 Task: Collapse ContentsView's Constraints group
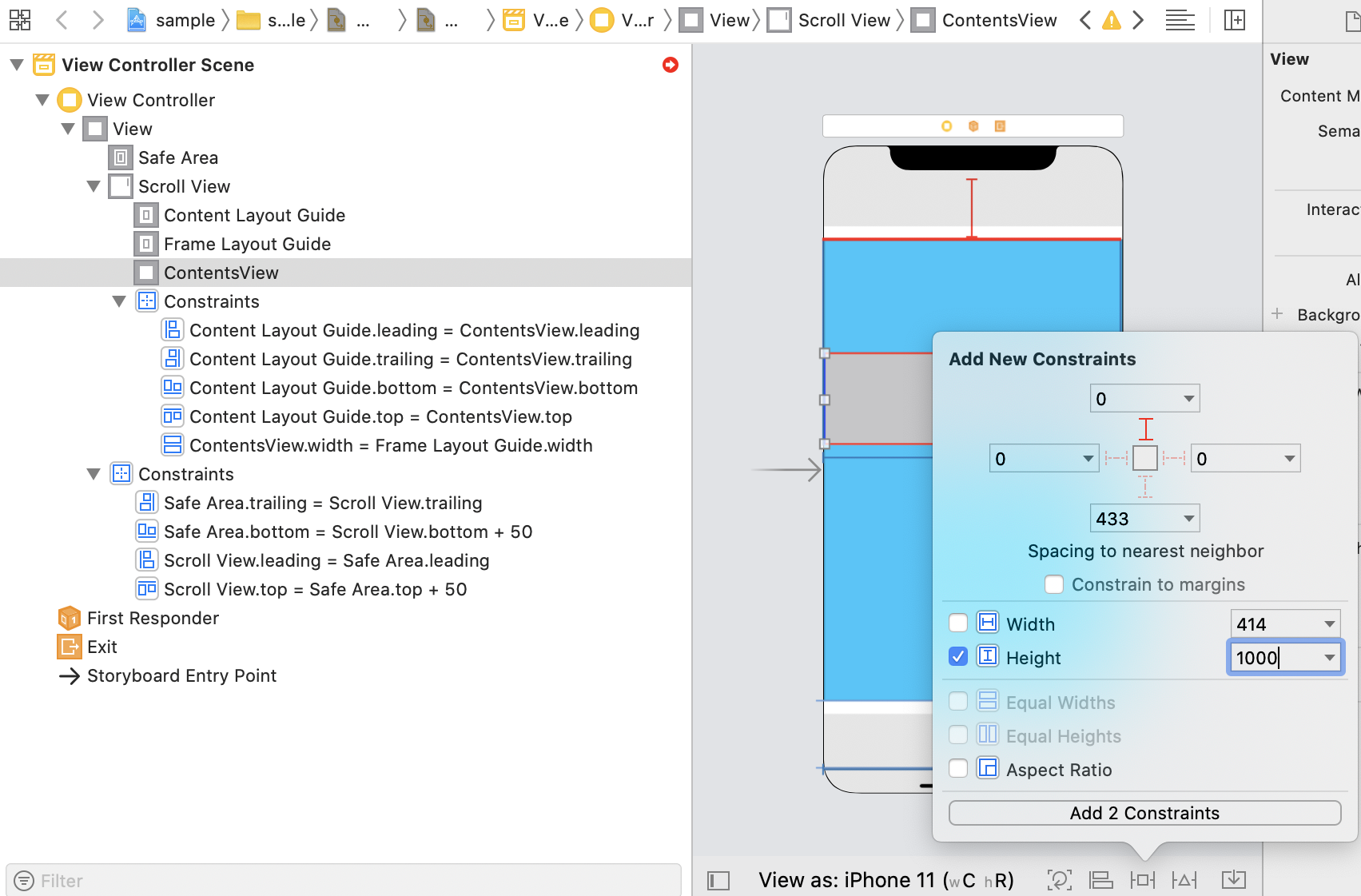(119, 301)
